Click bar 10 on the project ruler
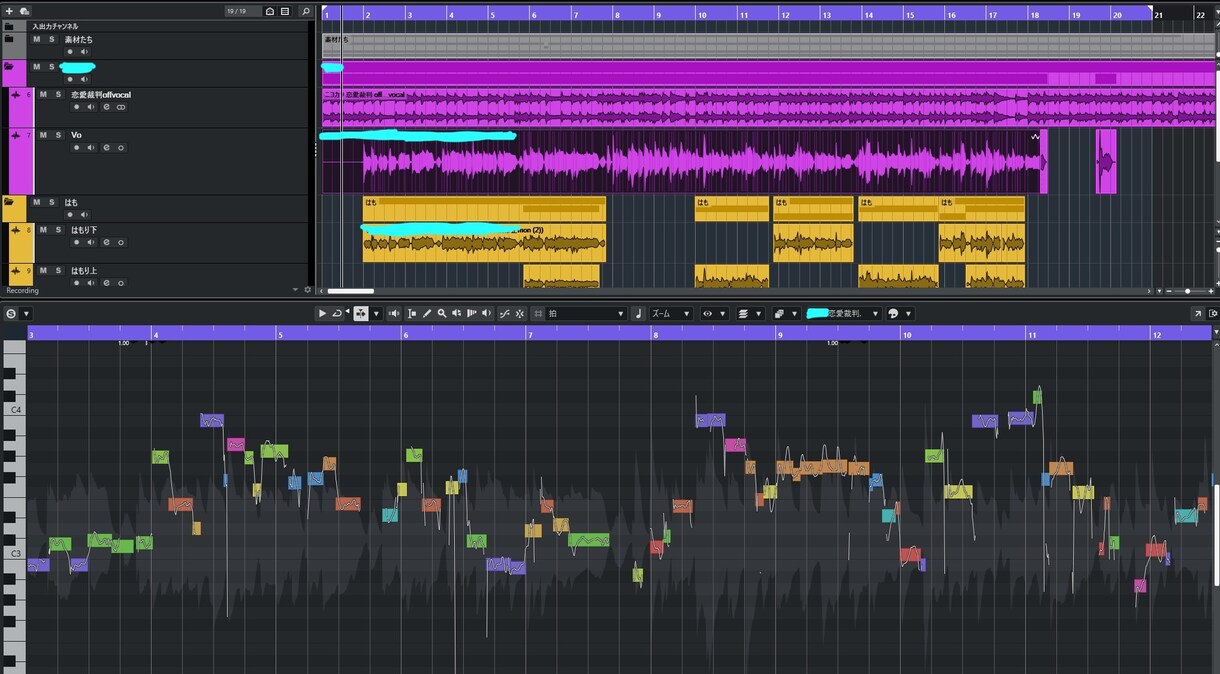1220x674 pixels. point(700,13)
